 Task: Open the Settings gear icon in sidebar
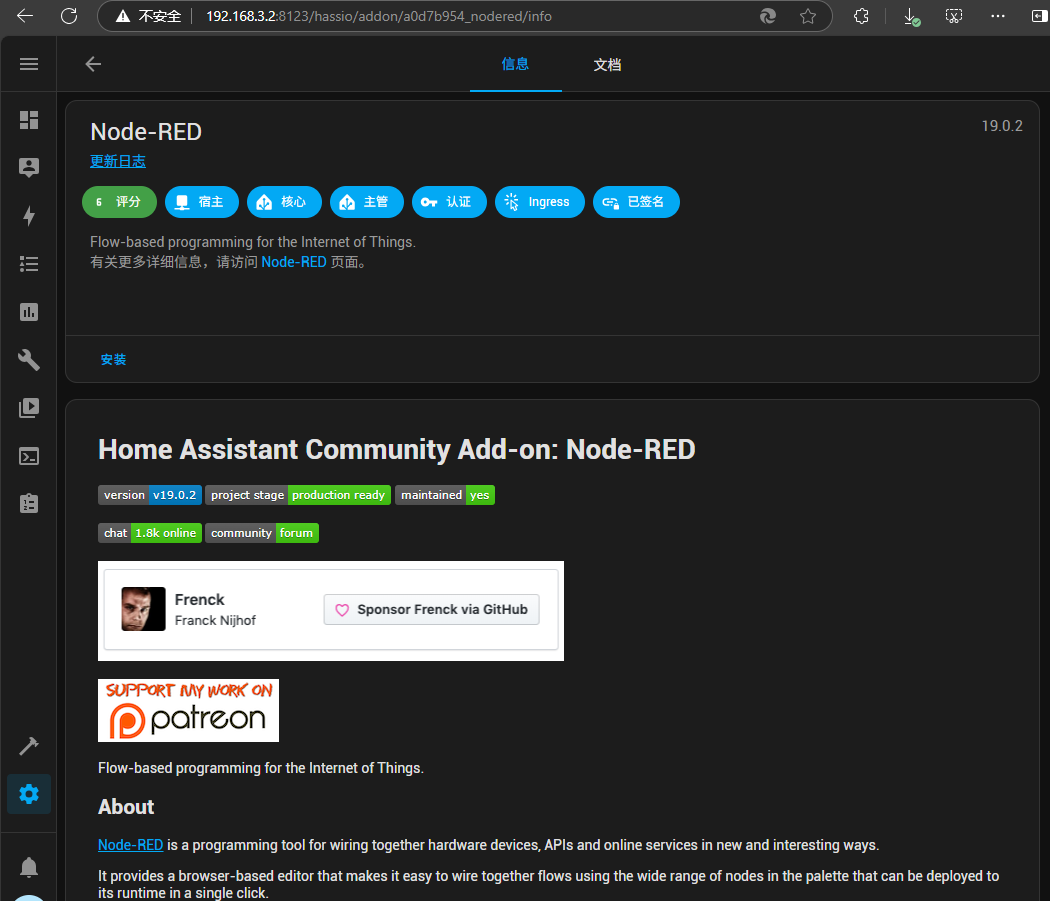[29, 794]
